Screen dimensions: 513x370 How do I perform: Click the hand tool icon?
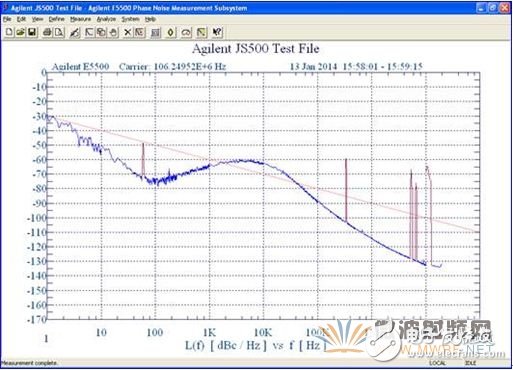point(114,32)
